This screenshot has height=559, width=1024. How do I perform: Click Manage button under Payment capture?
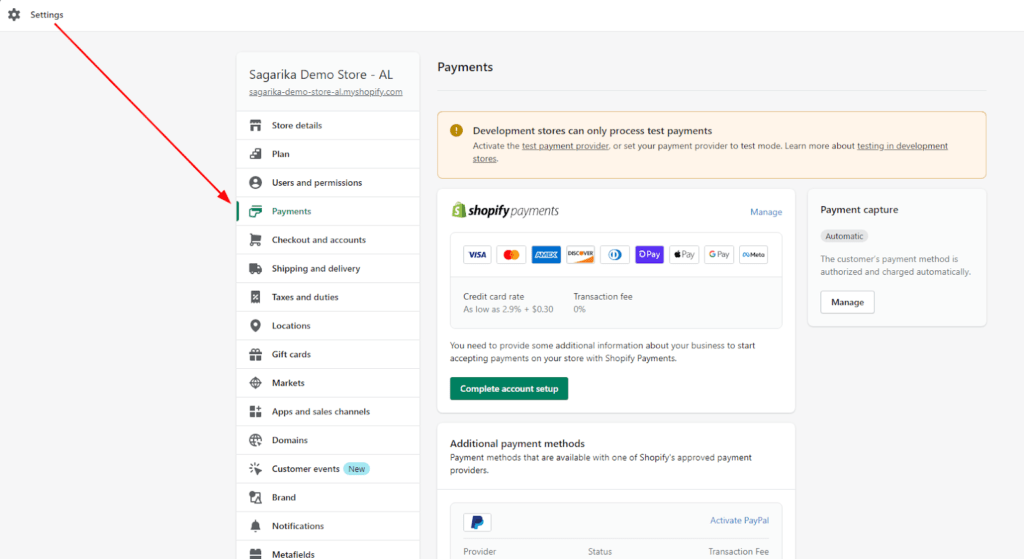847,302
